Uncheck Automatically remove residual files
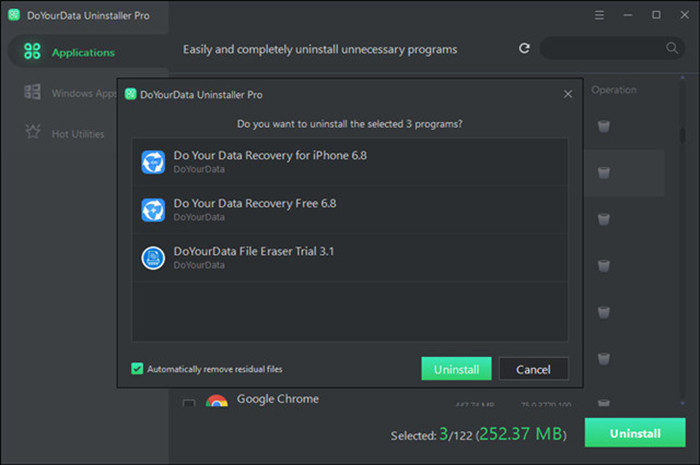Image resolution: width=700 pixels, height=465 pixels. [137, 368]
